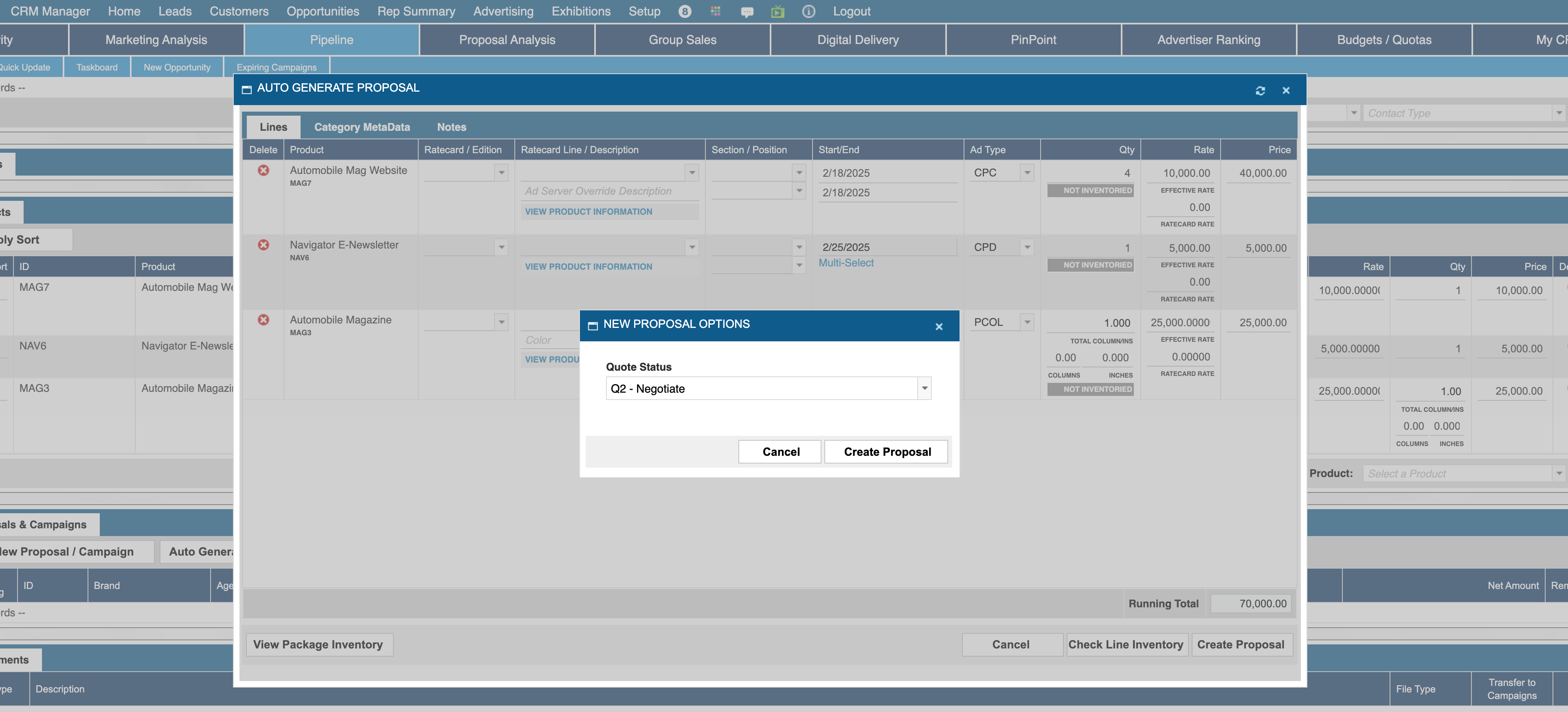Switch to the Category MetaData tab

pos(362,127)
